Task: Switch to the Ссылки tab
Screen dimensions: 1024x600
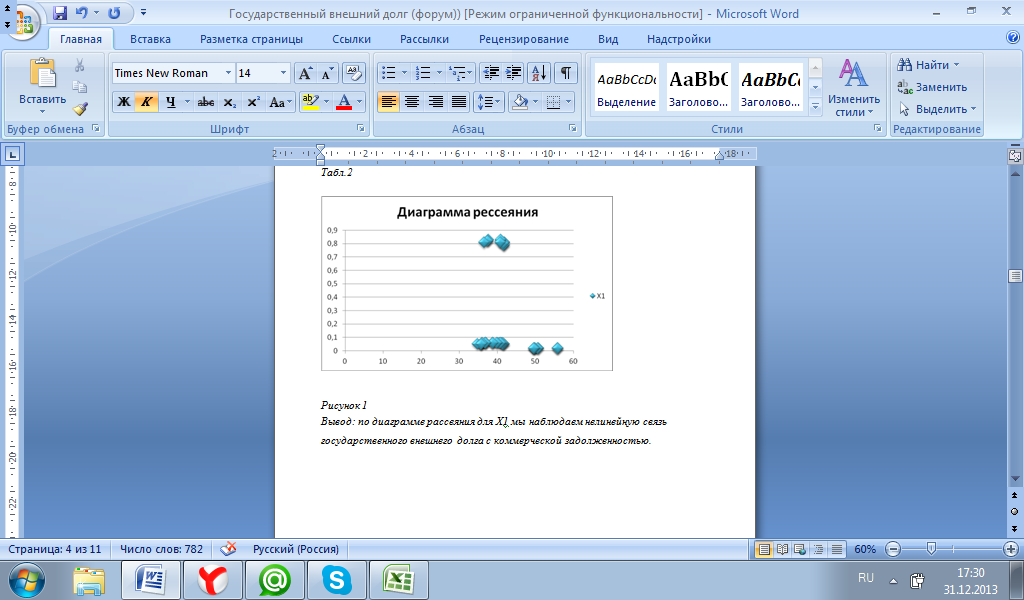Action: point(351,39)
